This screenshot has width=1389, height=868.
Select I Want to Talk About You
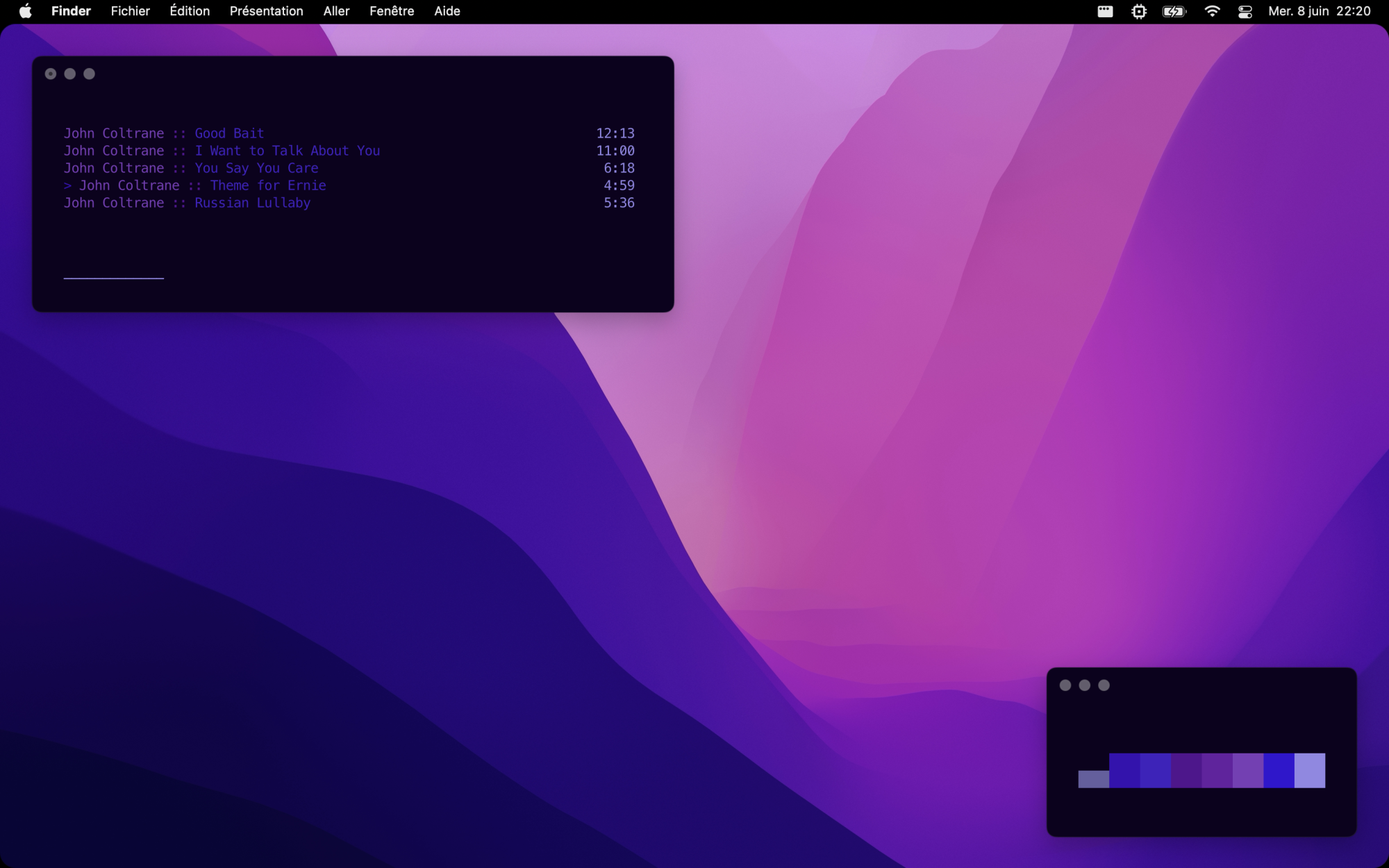click(x=287, y=151)
